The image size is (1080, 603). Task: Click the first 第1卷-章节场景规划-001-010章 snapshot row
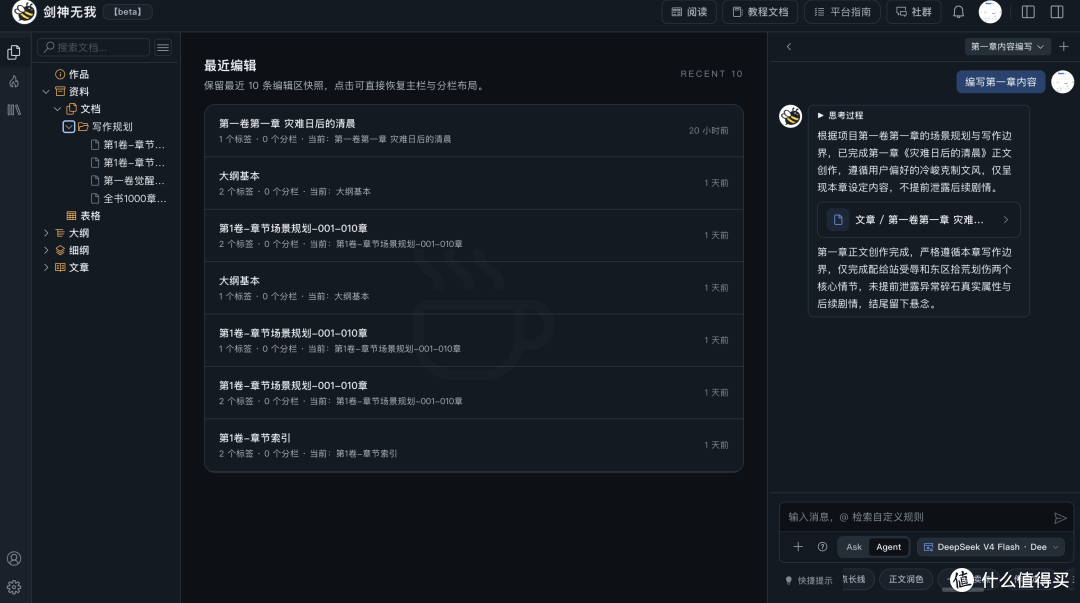click(473, 236)
